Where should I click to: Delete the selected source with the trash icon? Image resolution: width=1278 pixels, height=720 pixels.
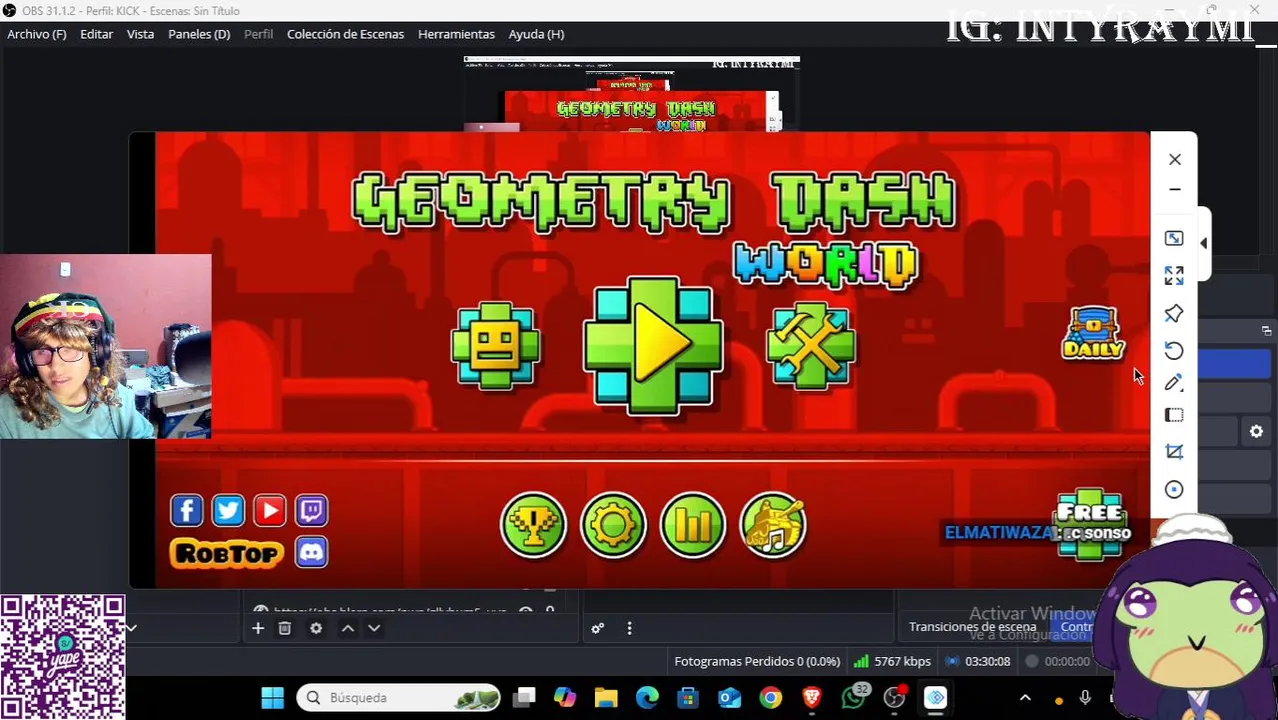coord(285,628)
